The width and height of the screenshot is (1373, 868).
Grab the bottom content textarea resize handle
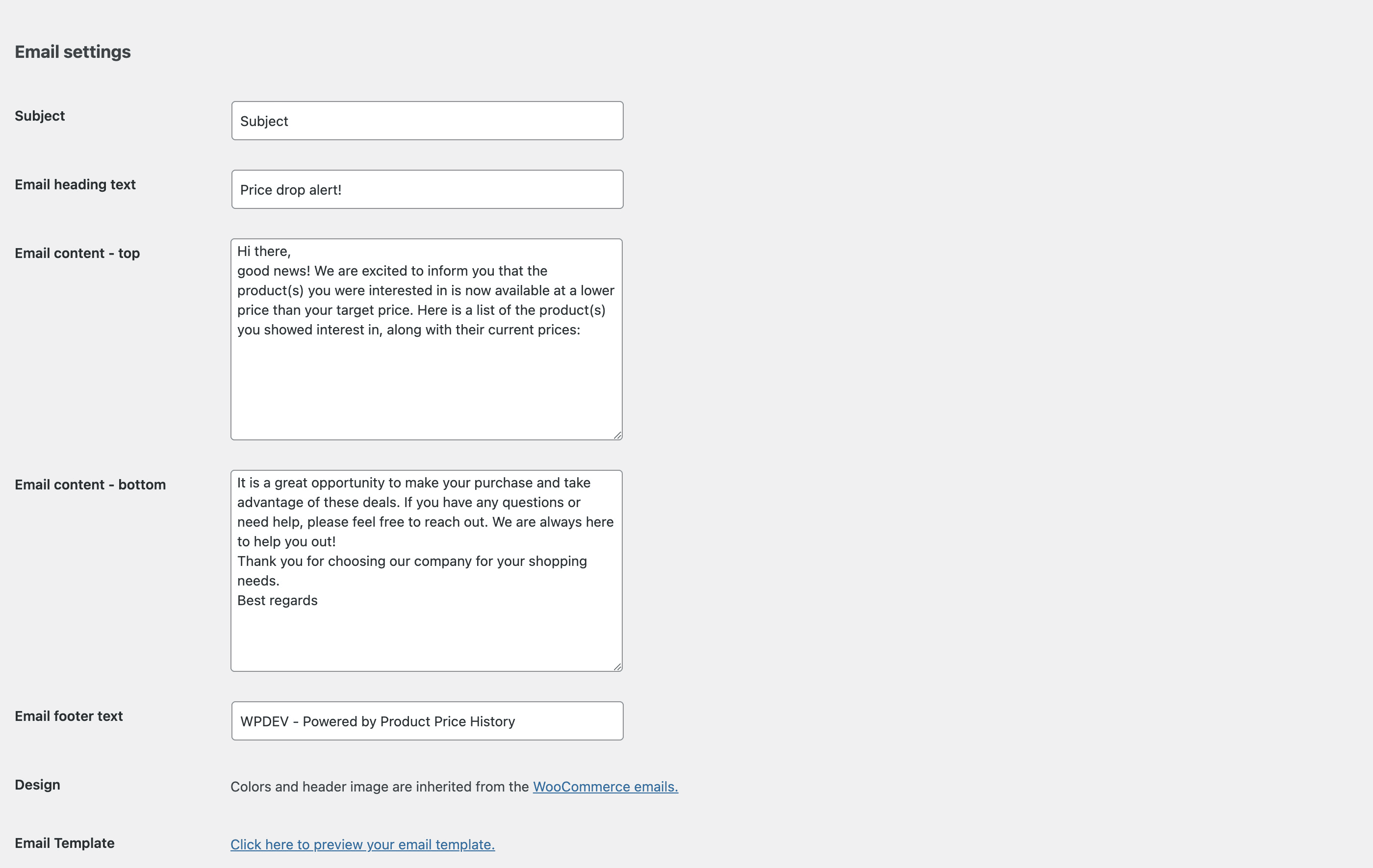tap(617, 666)
